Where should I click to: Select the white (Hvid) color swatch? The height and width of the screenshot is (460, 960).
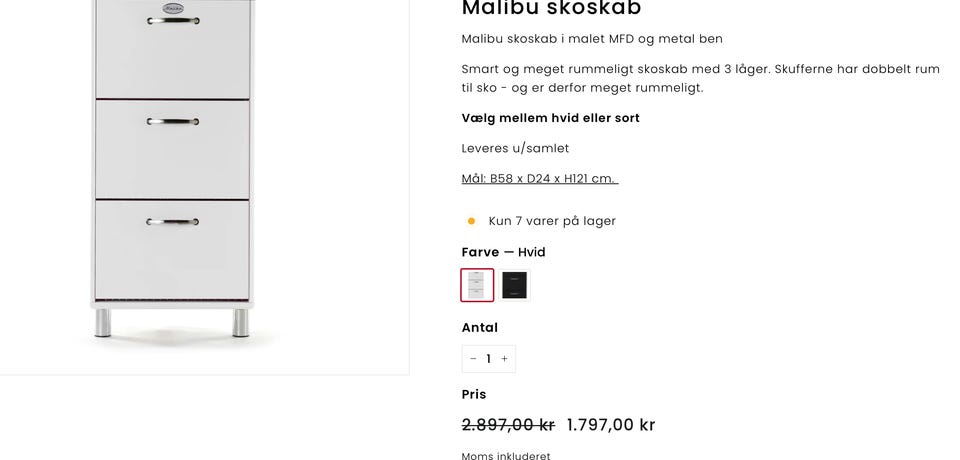point(477,285)
